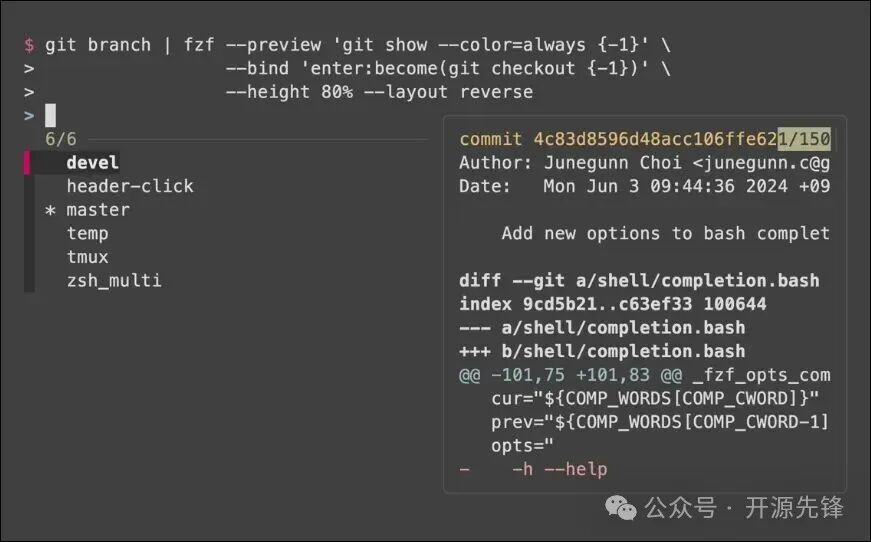The height and width of the screenshot is (542, 871).
Task: Select the tmux branch
Action: tap(87, 257)
